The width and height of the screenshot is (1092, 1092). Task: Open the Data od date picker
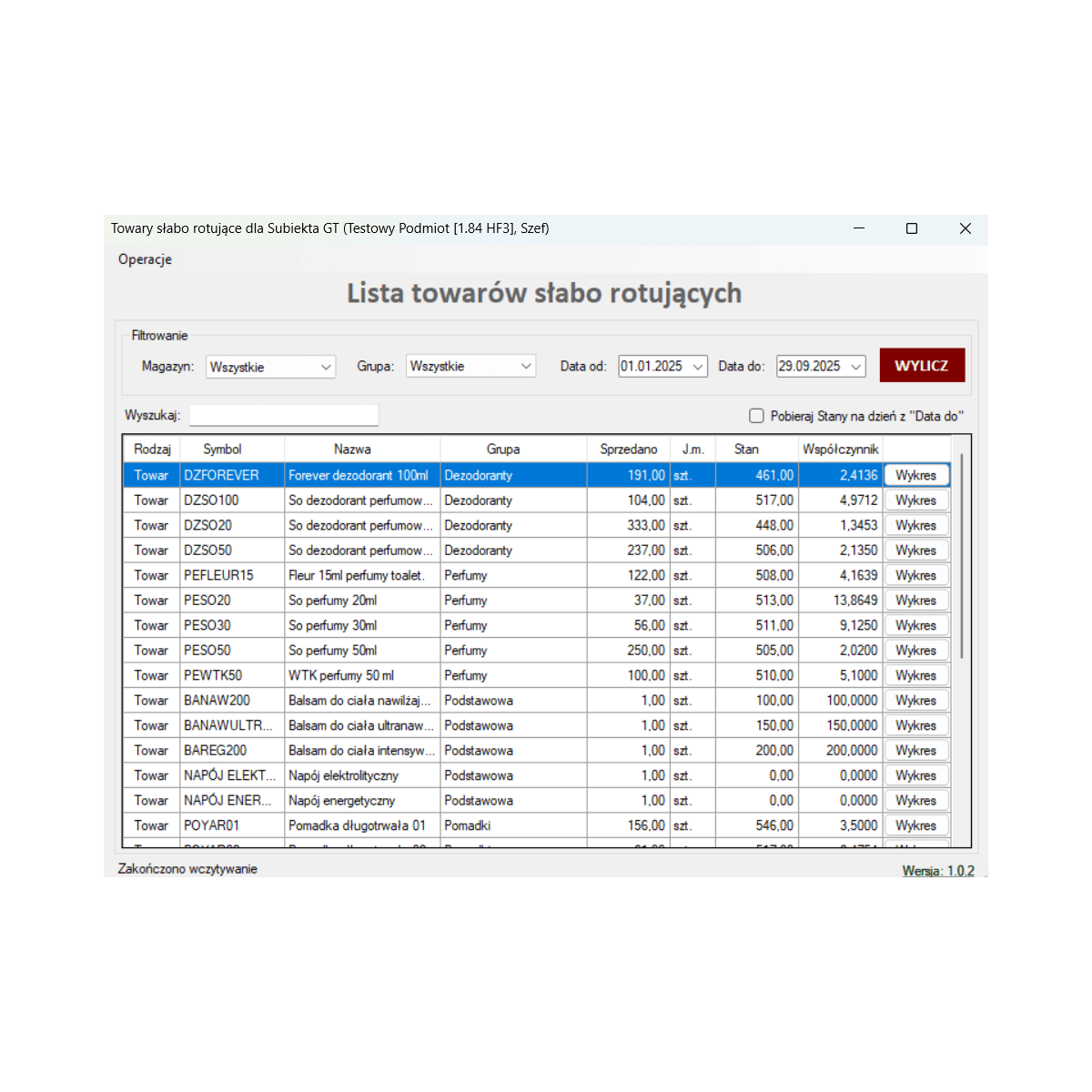coord(698,367)
